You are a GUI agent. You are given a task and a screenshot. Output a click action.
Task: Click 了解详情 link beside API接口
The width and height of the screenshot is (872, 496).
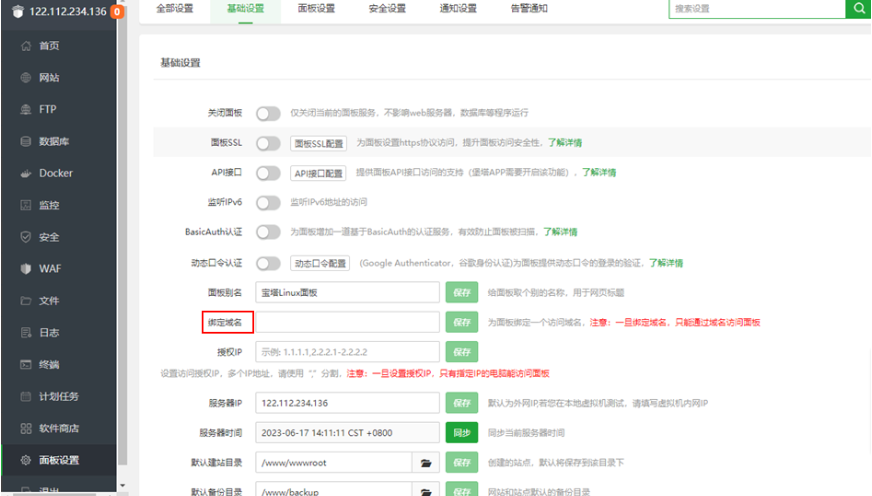599,172
